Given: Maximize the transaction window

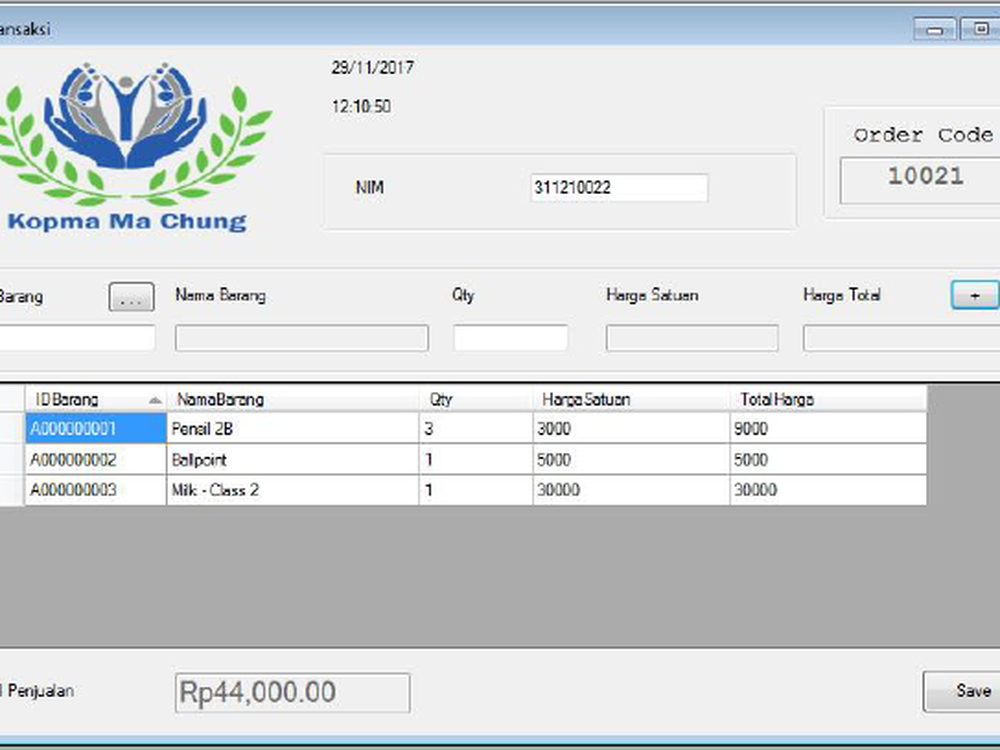Looking at the screenshot, I should click(x=978, y=29).
